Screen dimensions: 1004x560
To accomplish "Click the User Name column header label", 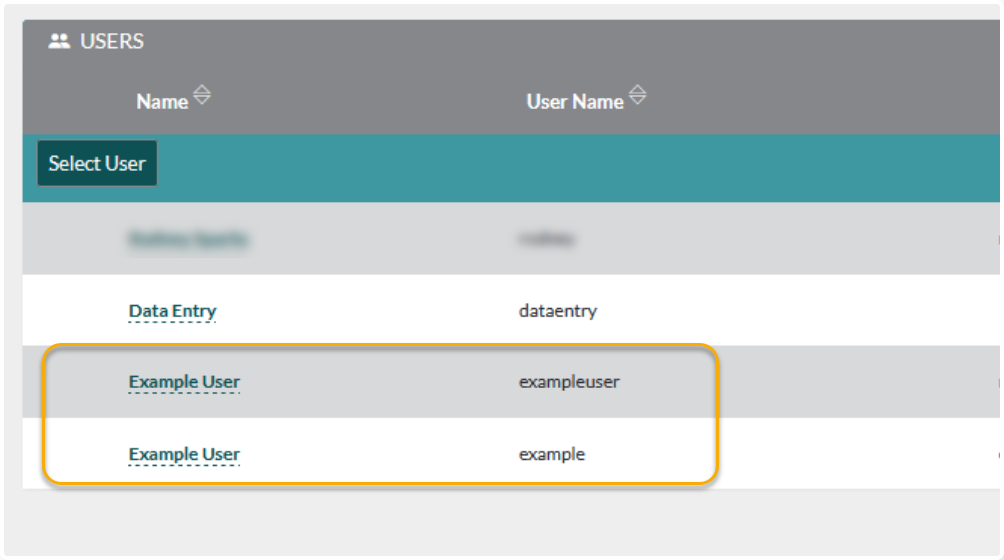I will point(574,102).
